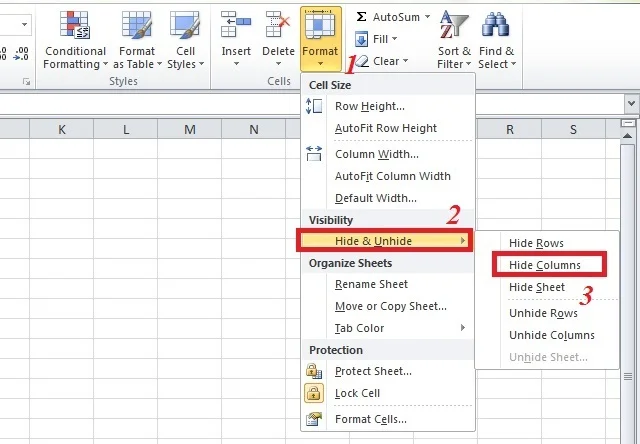Expand AutoSum dropdown arrow
Viewport: 640px width, 444px height.
point(427,17)
